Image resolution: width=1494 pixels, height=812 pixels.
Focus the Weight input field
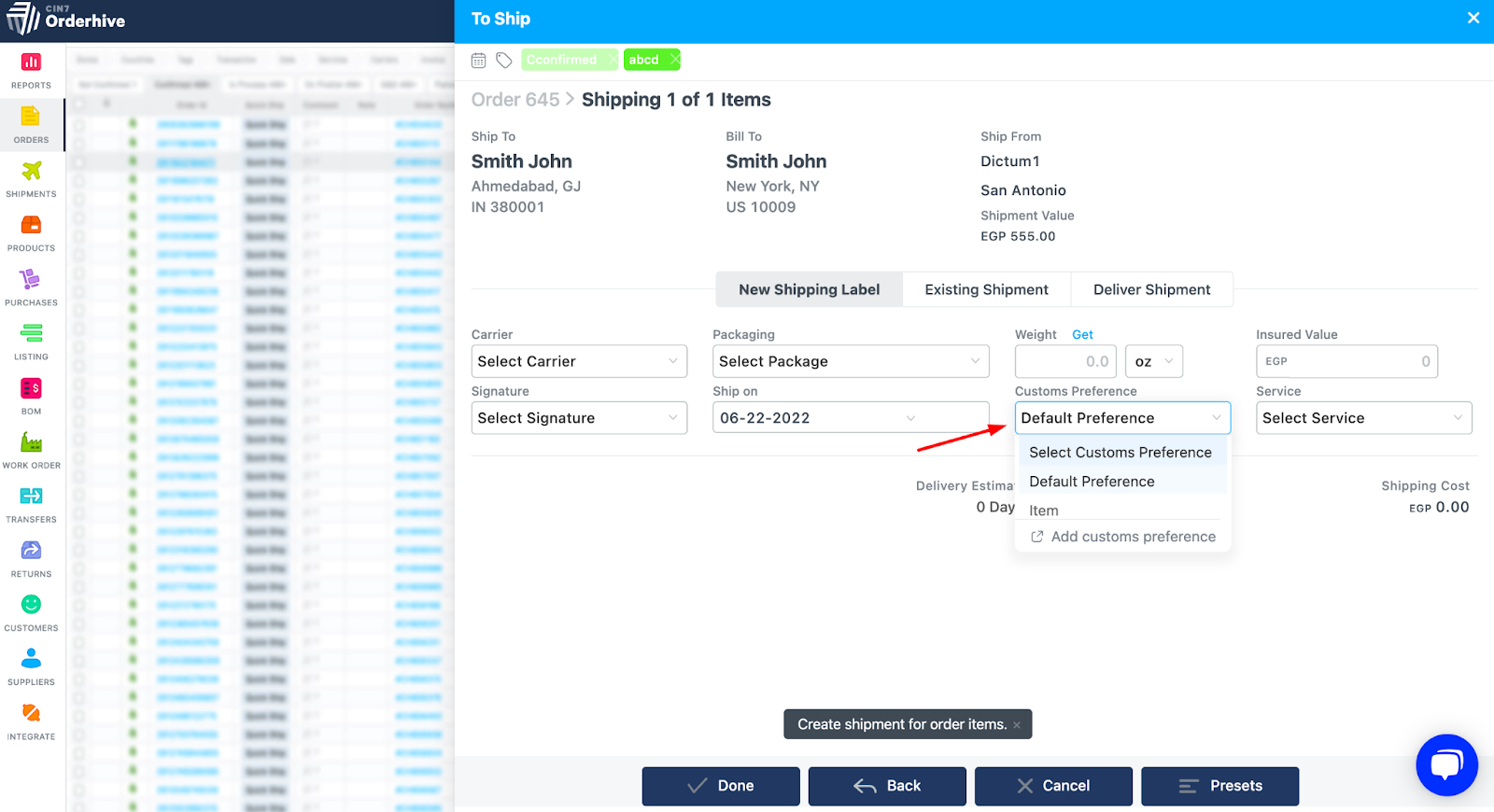coord(1066,361)
